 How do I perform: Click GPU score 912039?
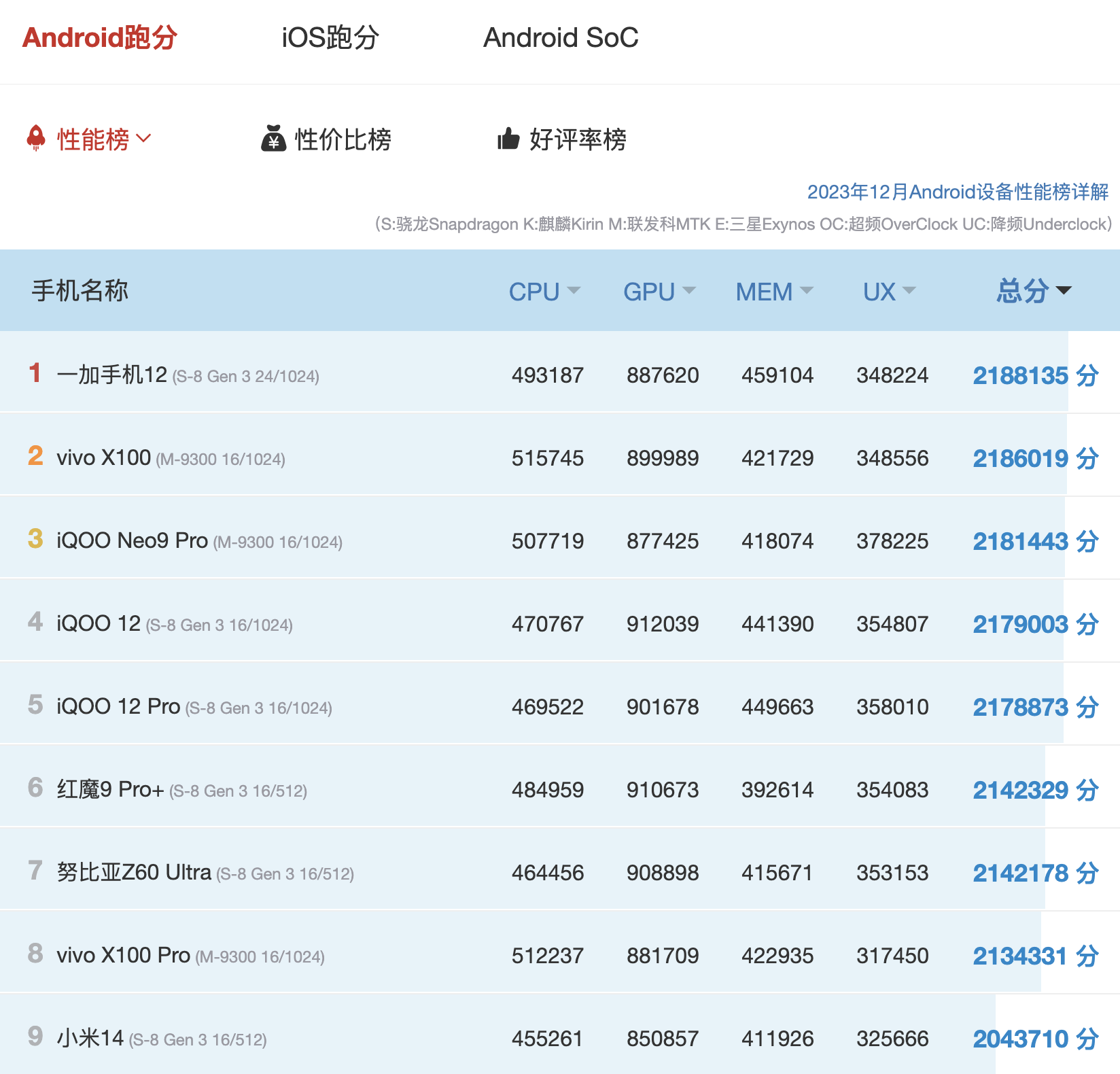click(x=663, y=624)
